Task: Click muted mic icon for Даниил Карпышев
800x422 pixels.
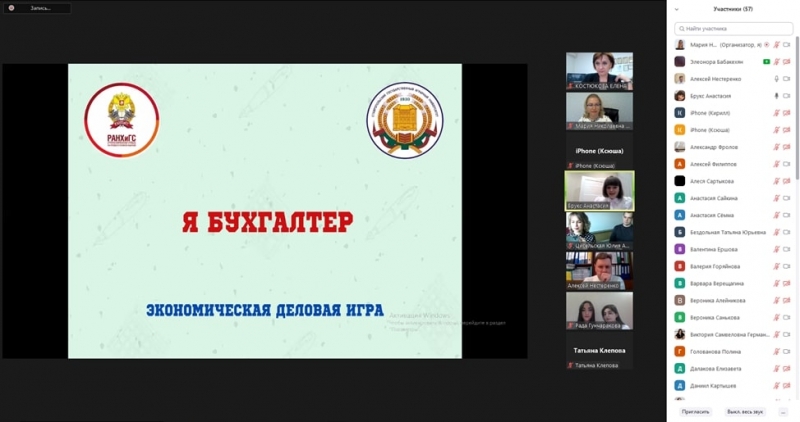Action: (777, 386)
